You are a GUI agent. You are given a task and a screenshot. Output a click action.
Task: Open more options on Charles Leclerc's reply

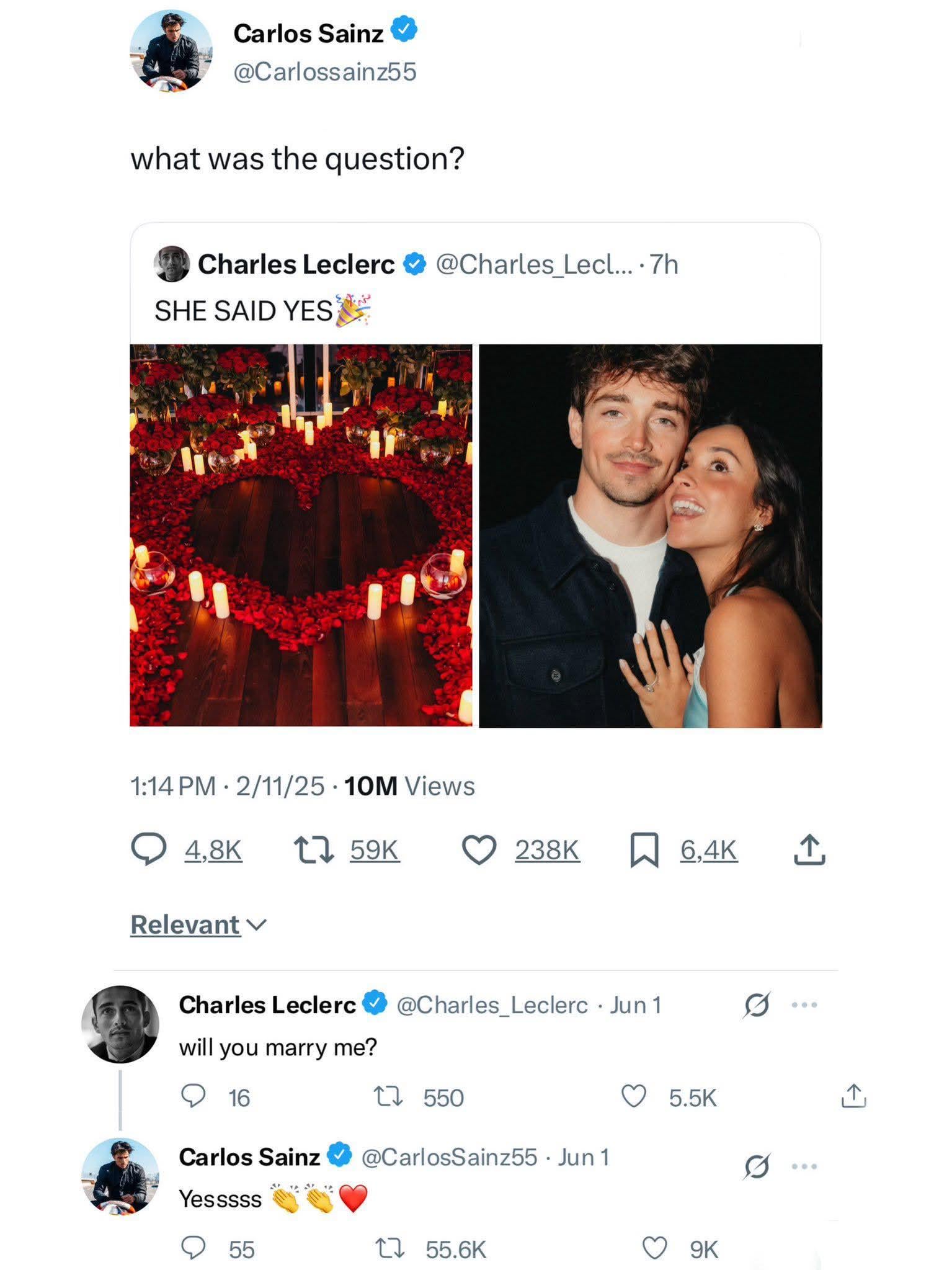pos(804,1004)
